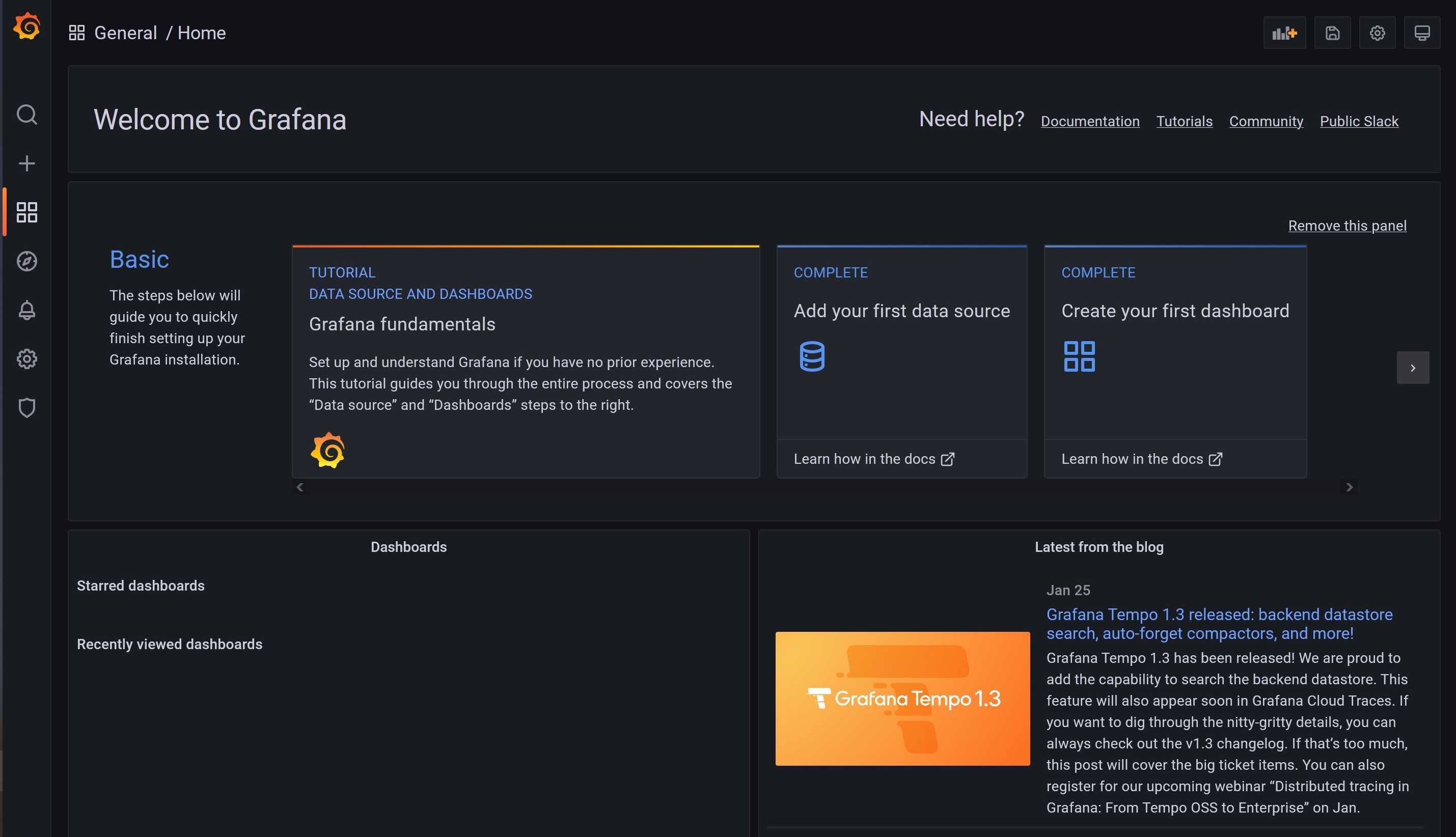Open Configuration via the sidebar gear
The width and height of the screenshot is (1456, 837).
26,359
